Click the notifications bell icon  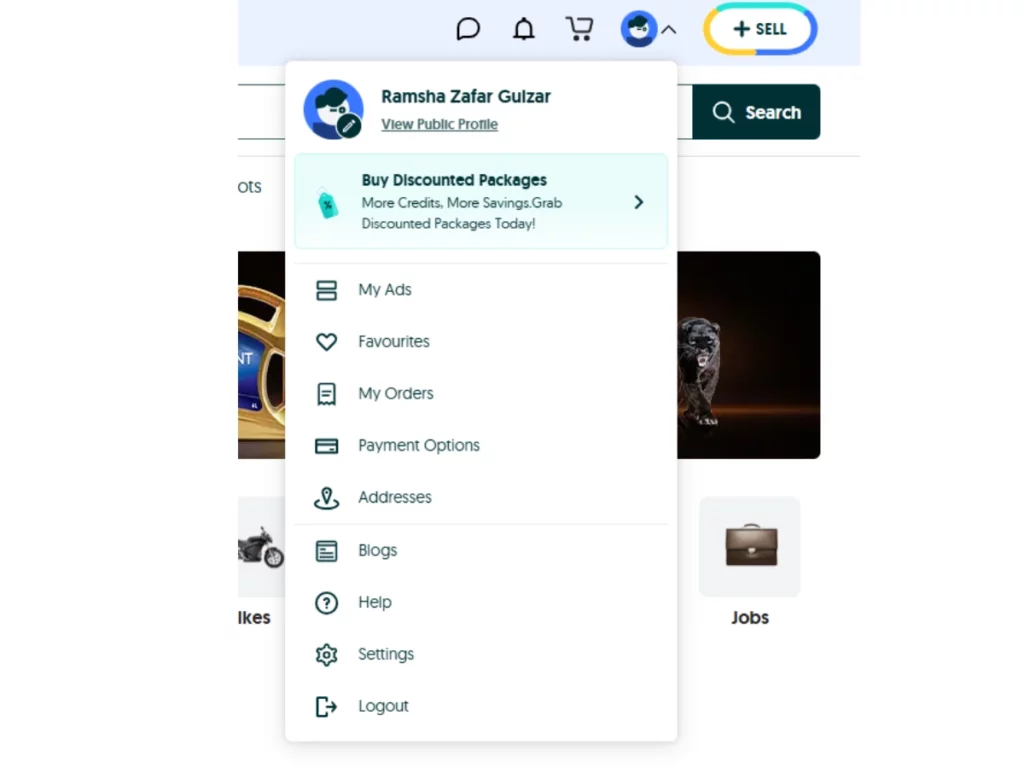pyautogui.click(x=523, y=29)
